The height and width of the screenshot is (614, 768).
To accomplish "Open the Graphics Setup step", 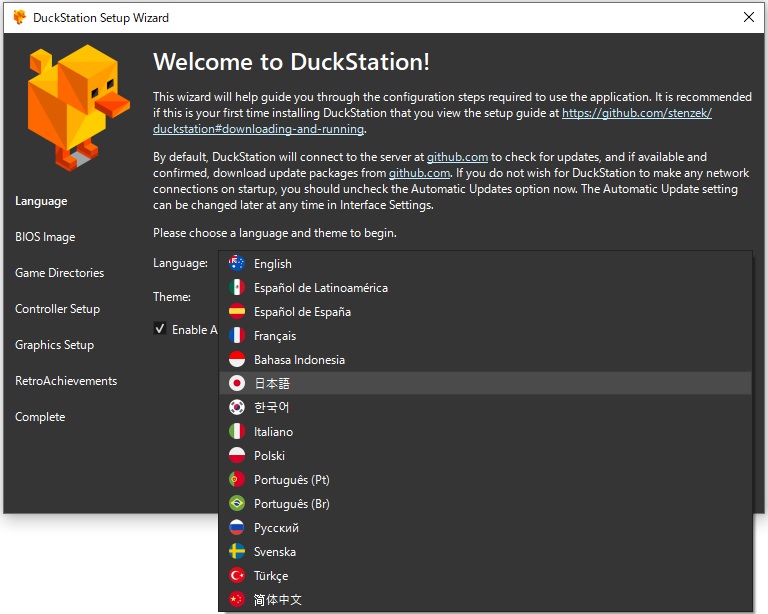I will pos(54,345).
